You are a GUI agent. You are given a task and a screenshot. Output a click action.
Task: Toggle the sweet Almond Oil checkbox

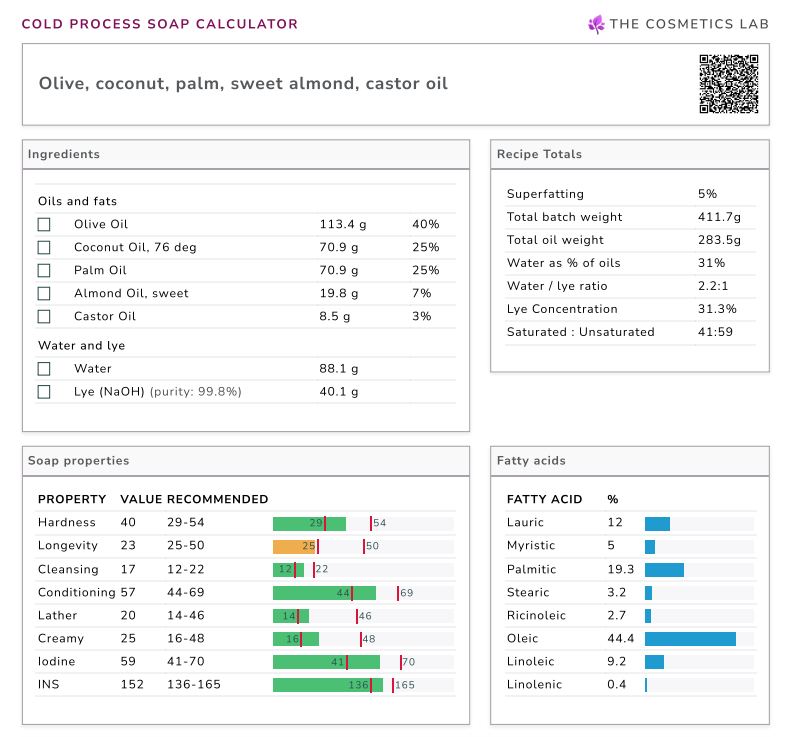point(44,293)
